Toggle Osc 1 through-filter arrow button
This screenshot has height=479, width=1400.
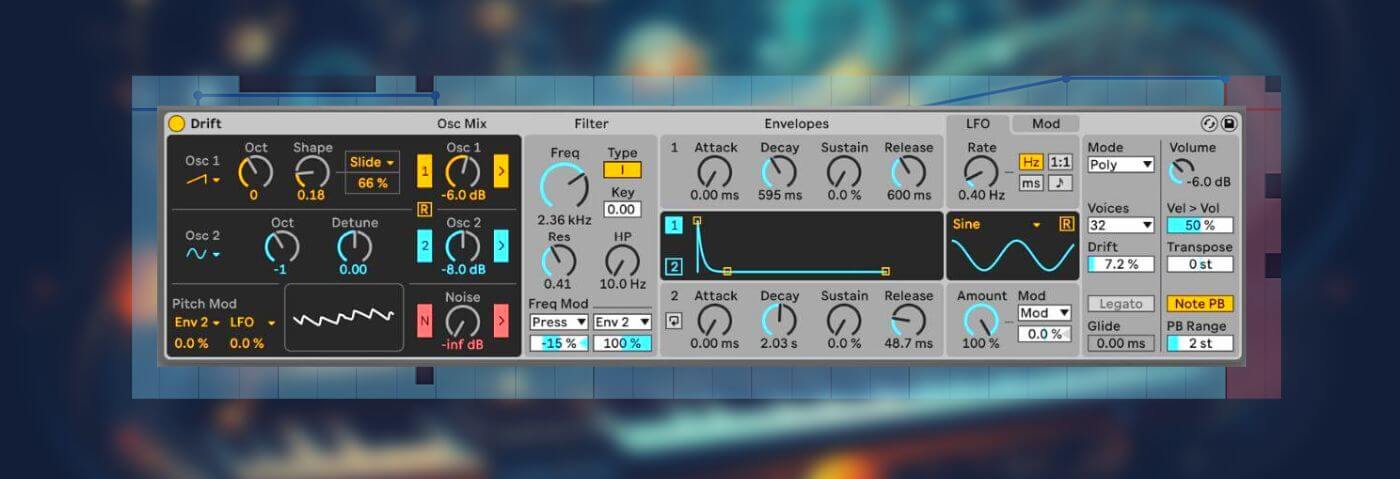[501, 172]
